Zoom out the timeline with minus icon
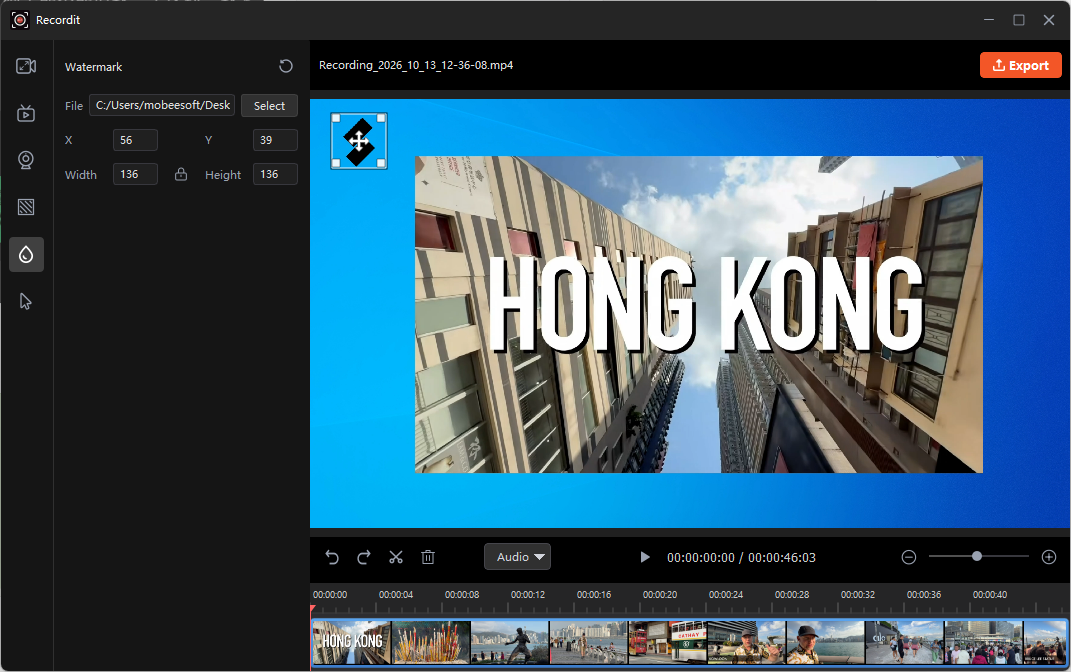This screenshot has width=1071, height=672. [x=908, y=557]
